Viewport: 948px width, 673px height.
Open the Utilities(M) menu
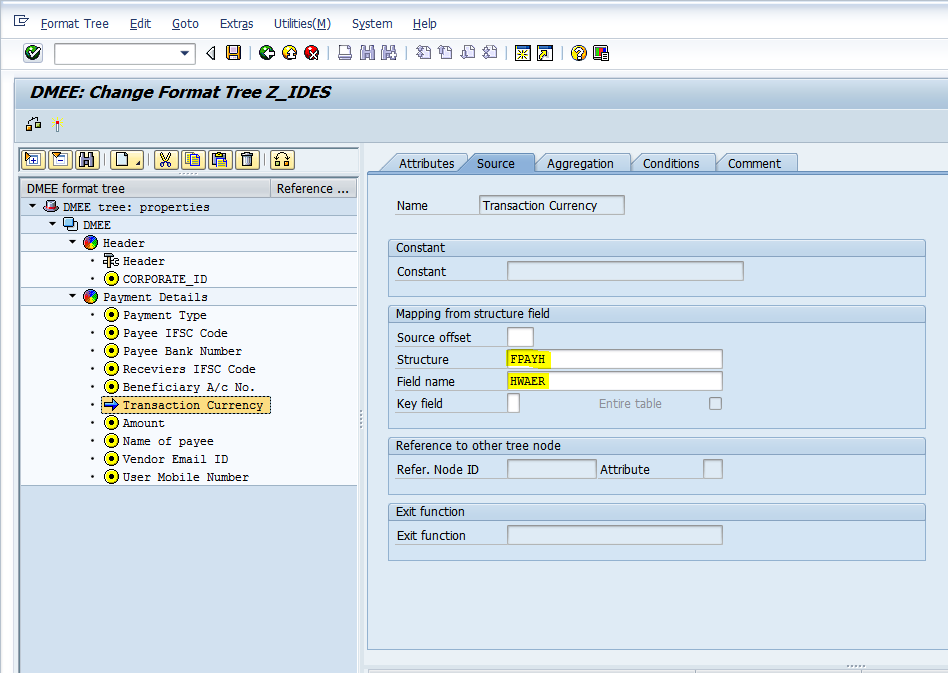click(x=301, y=23)
